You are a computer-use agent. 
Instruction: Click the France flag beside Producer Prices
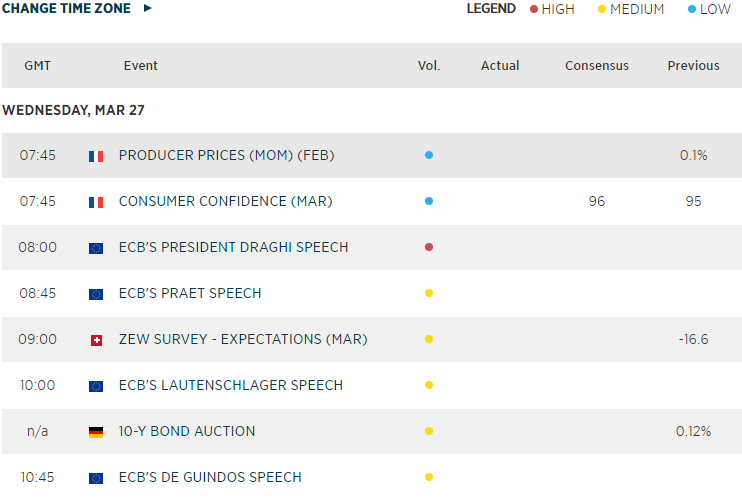click(x=96, y=156)
